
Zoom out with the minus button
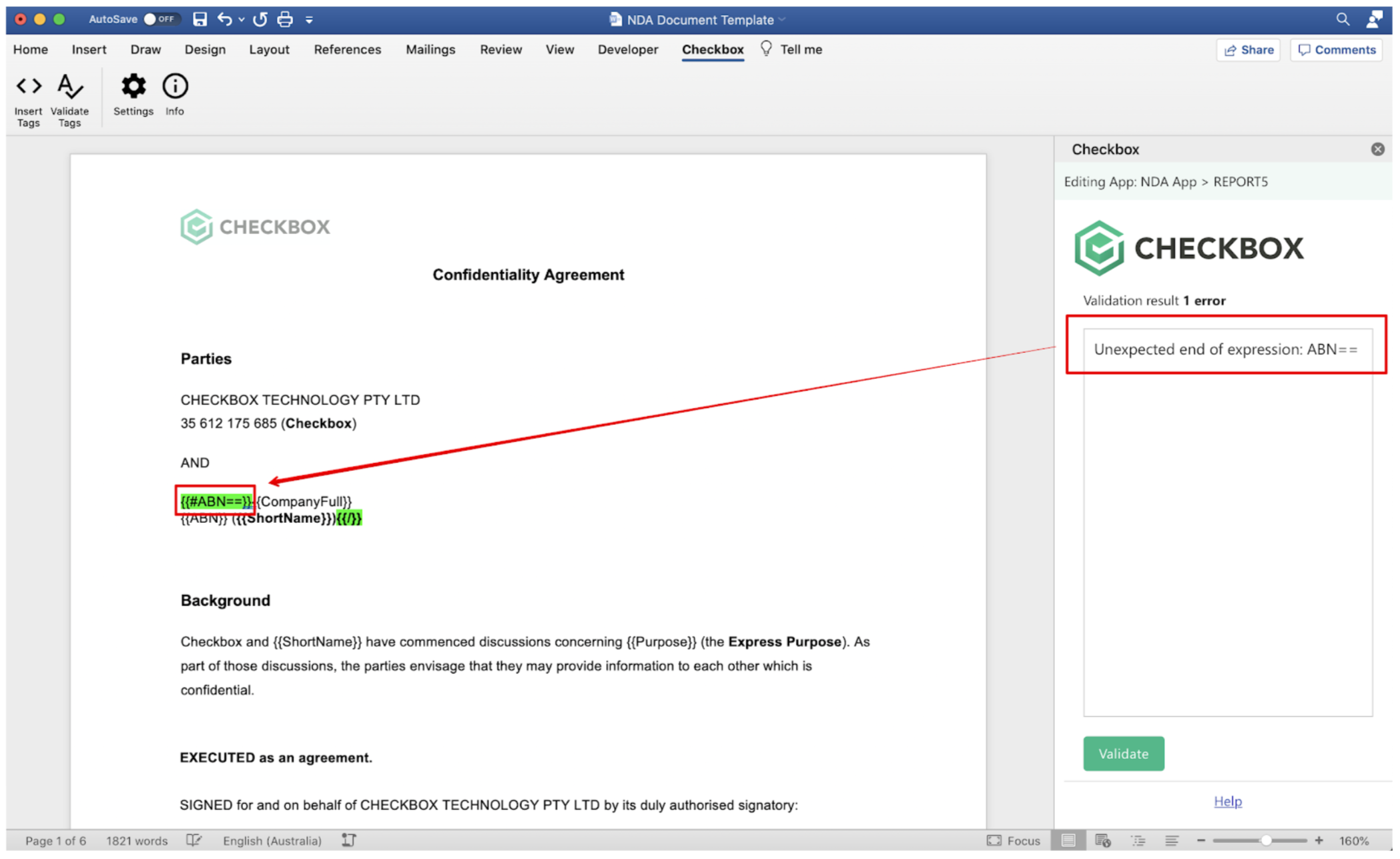click(x=1200, y=840)
